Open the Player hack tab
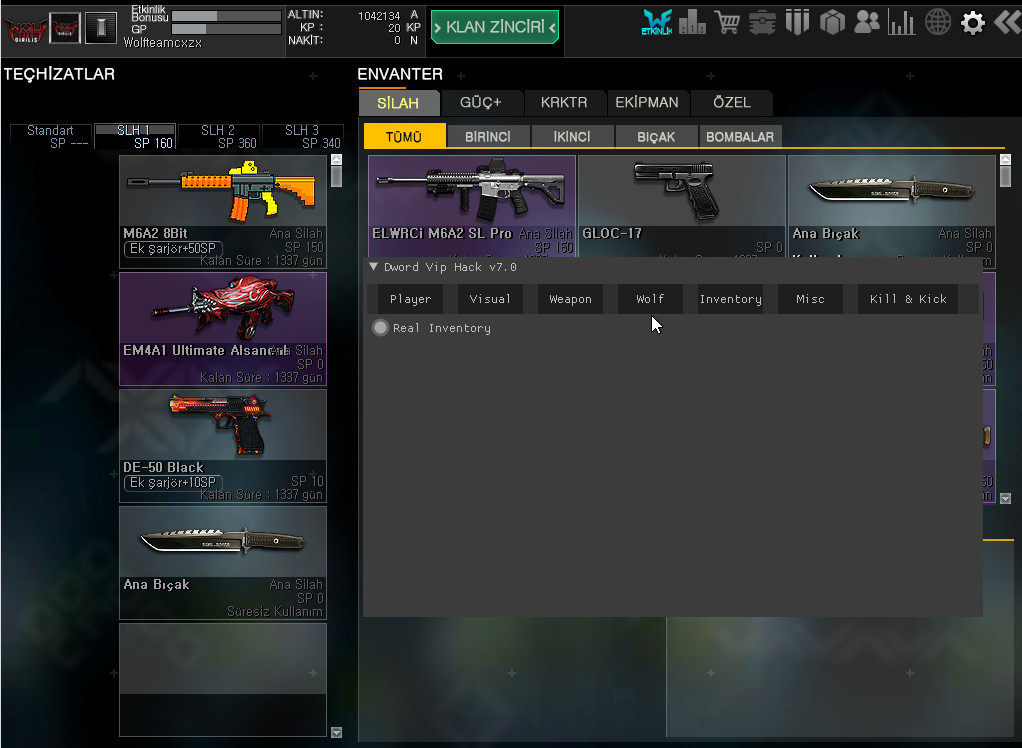Screen dimensions: 1022x748 (x=411, y=299)
